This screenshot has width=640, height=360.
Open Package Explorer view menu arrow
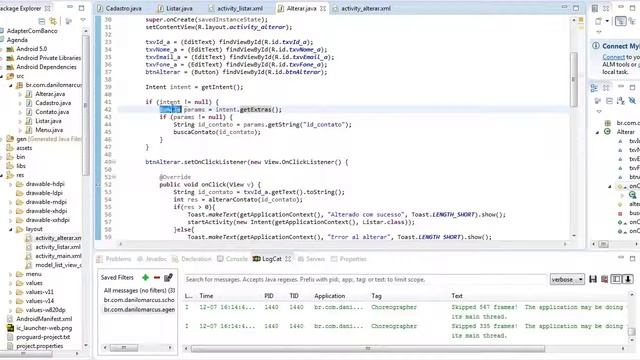83,20
